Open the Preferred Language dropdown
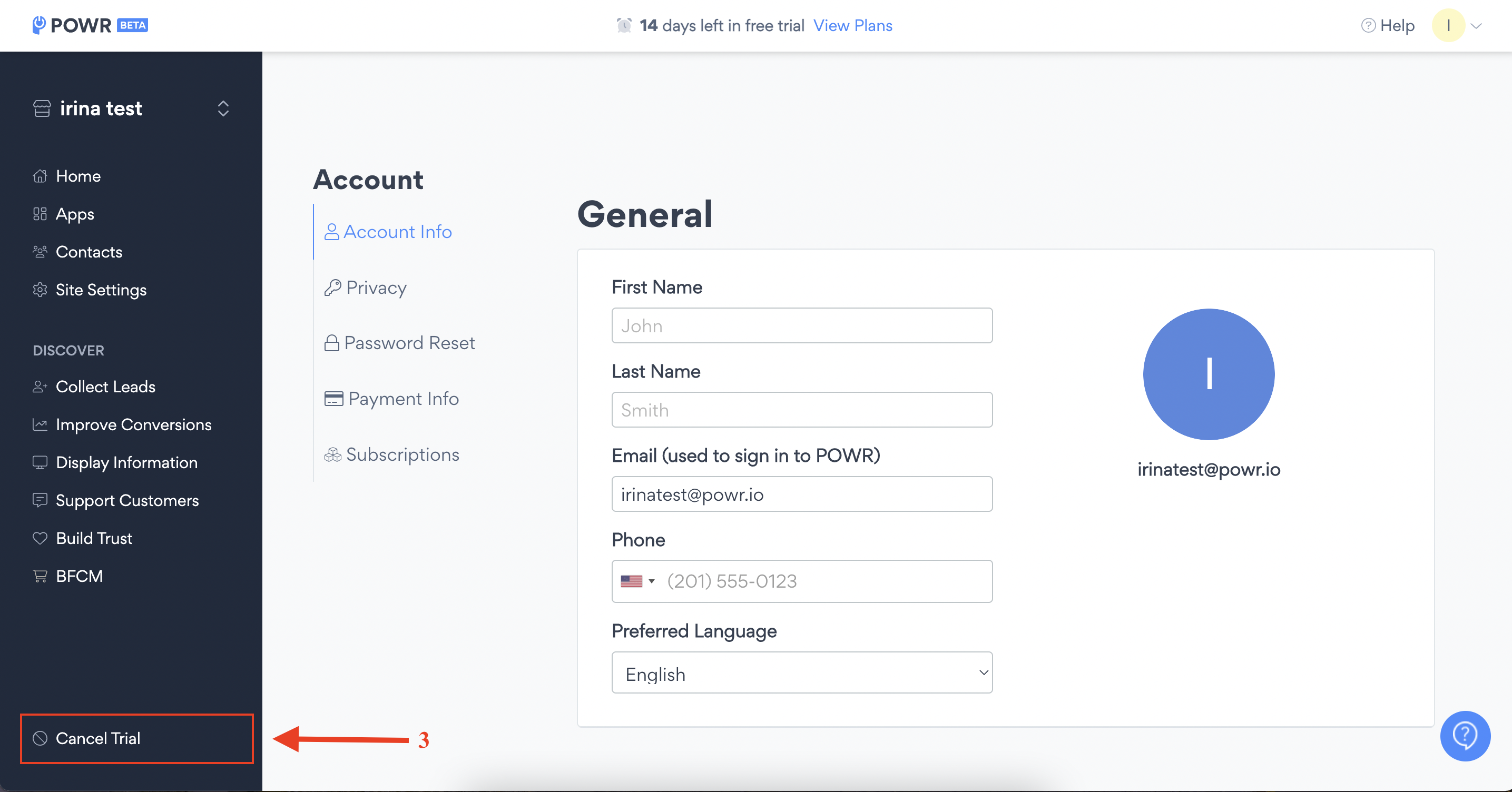Image resolution: width=1512 pixels, height=792 pixels. coord(802,673)
